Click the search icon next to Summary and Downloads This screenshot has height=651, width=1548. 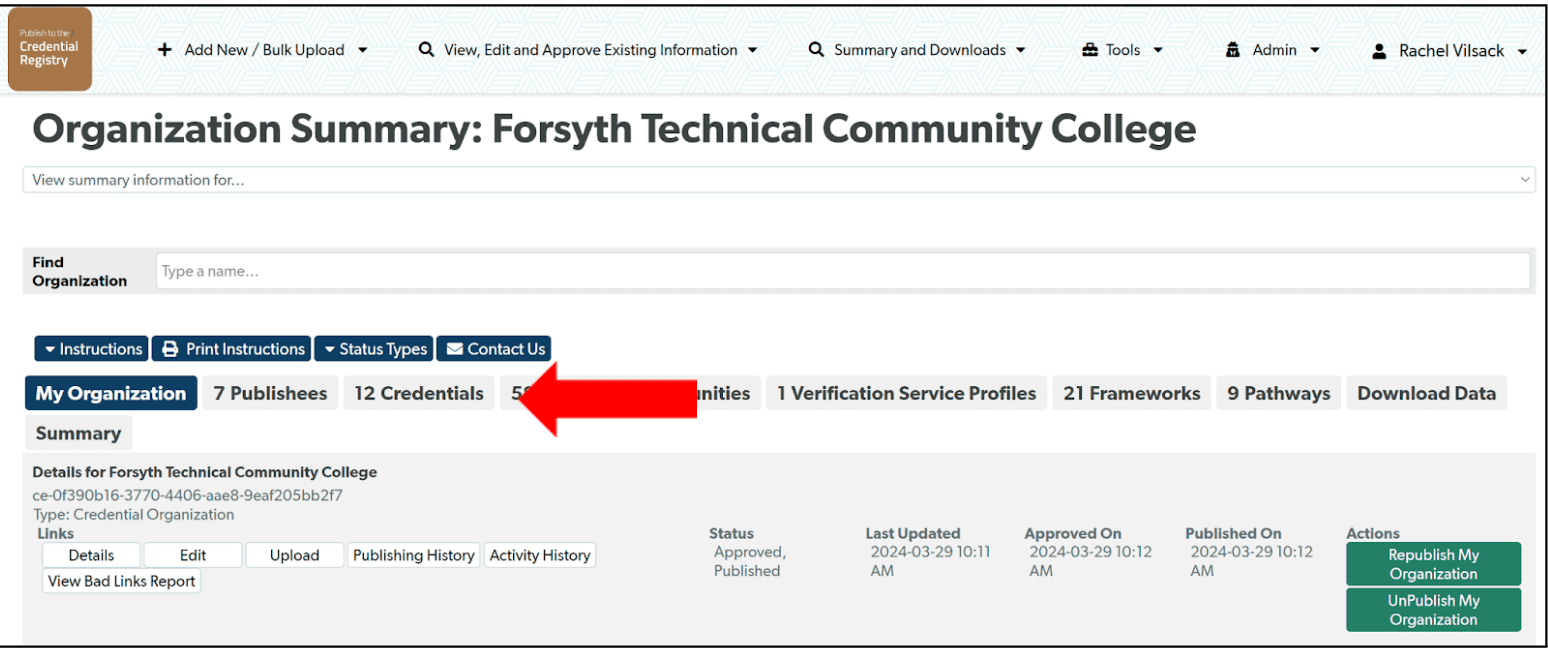tap(815, 49)
